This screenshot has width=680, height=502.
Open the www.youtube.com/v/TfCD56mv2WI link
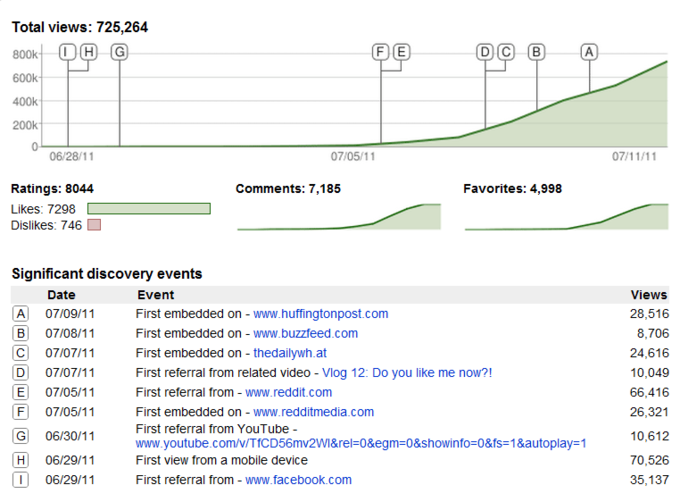click(x=361, y=443)
